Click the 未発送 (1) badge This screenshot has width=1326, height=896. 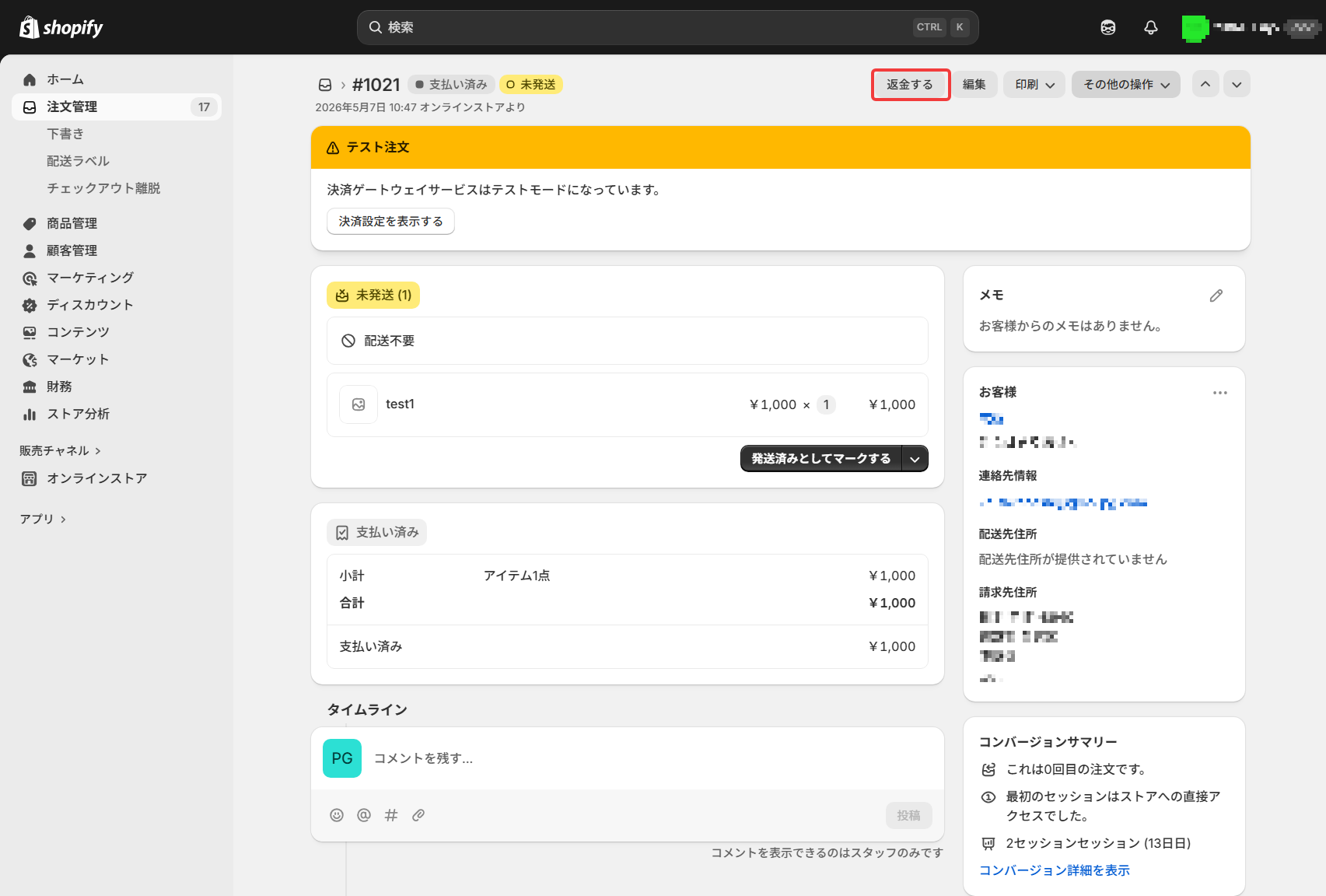pyautogui.click(x=373, y=296)
